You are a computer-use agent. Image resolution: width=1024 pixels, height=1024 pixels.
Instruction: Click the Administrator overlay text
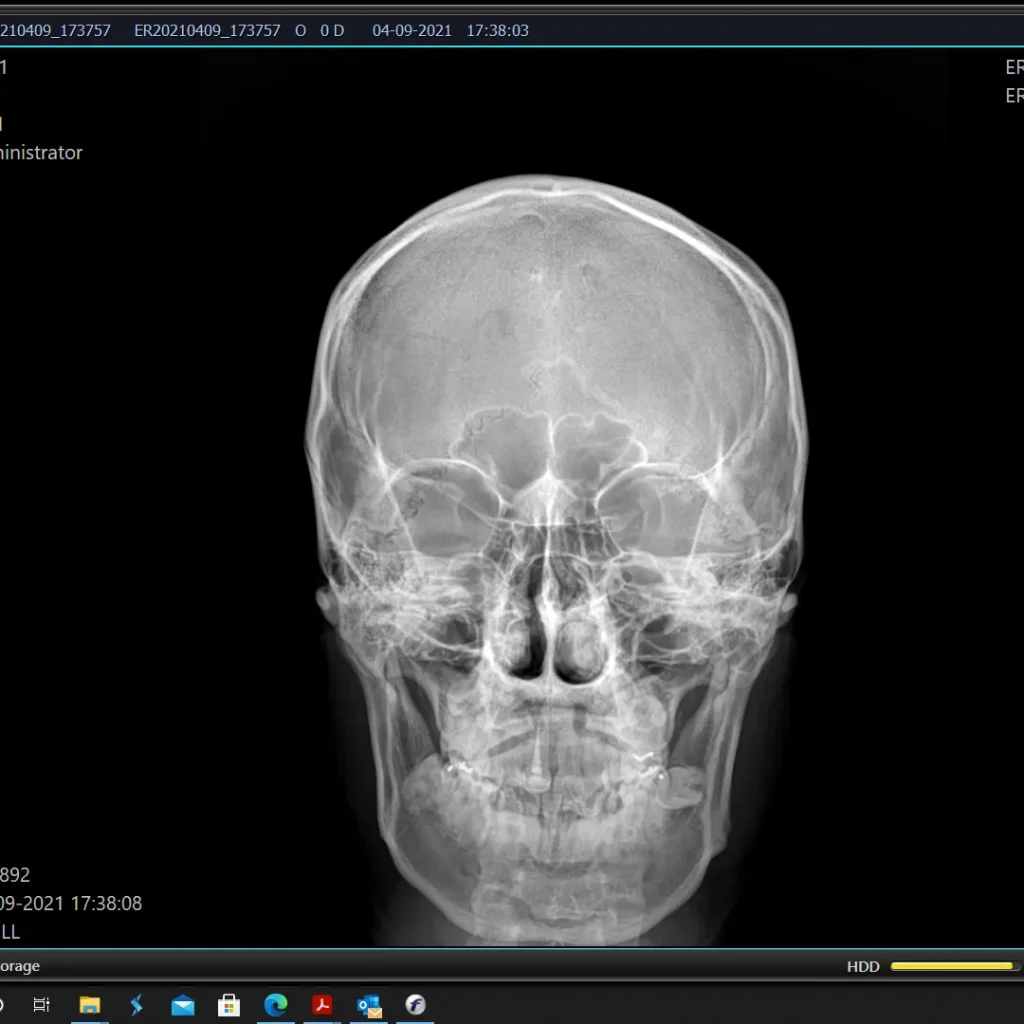(x=40, y=153)
